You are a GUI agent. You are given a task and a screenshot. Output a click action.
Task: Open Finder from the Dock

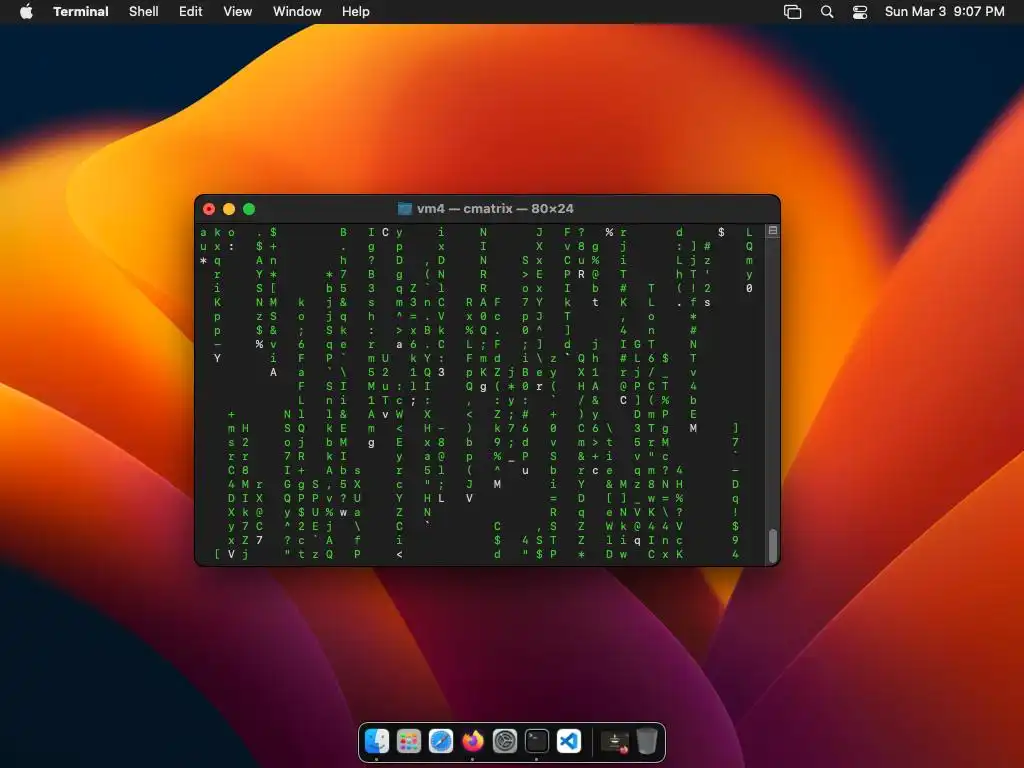(377, 741)
